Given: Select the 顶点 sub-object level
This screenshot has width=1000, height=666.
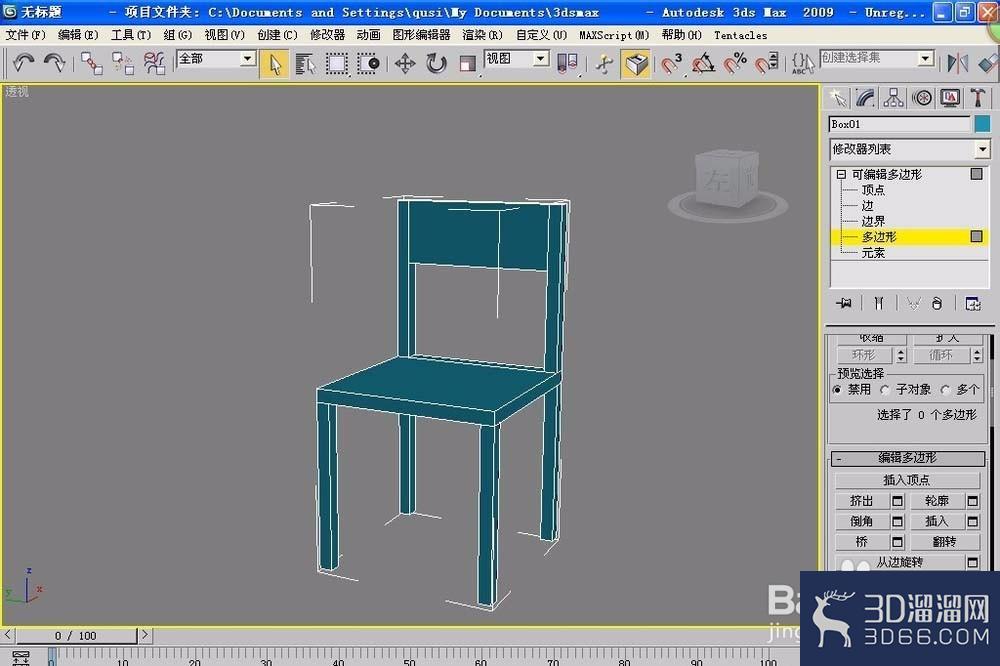Looking at the screenshot, I should coord(873,190).
